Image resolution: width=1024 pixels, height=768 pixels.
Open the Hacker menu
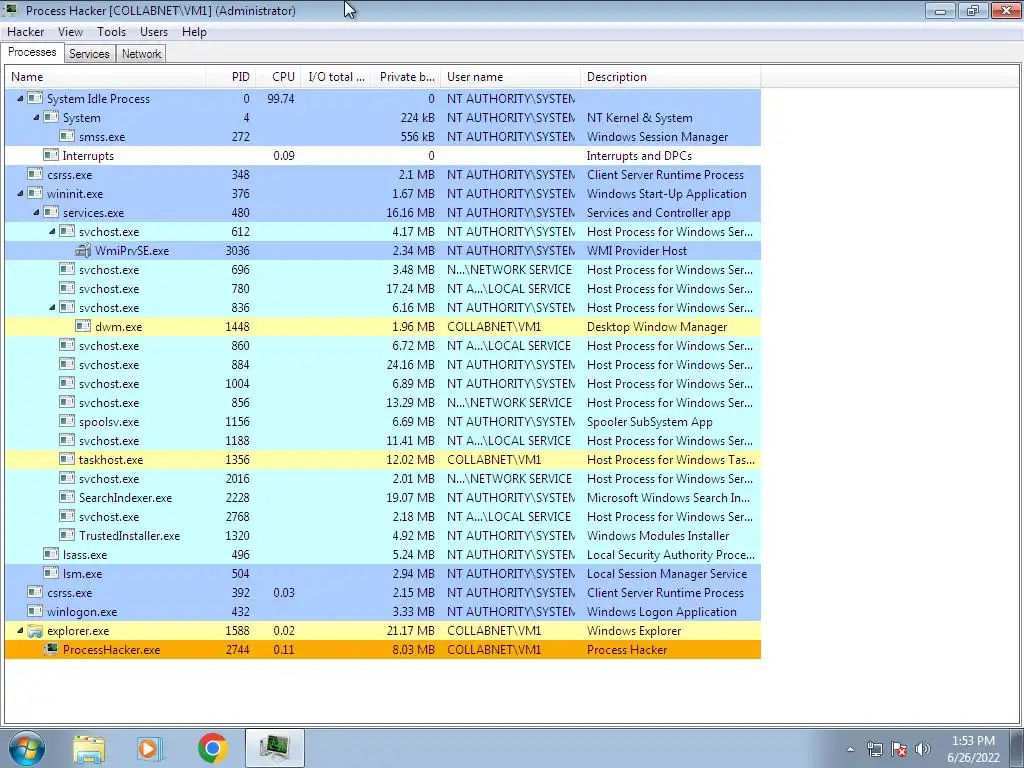[x=25, y=31]
